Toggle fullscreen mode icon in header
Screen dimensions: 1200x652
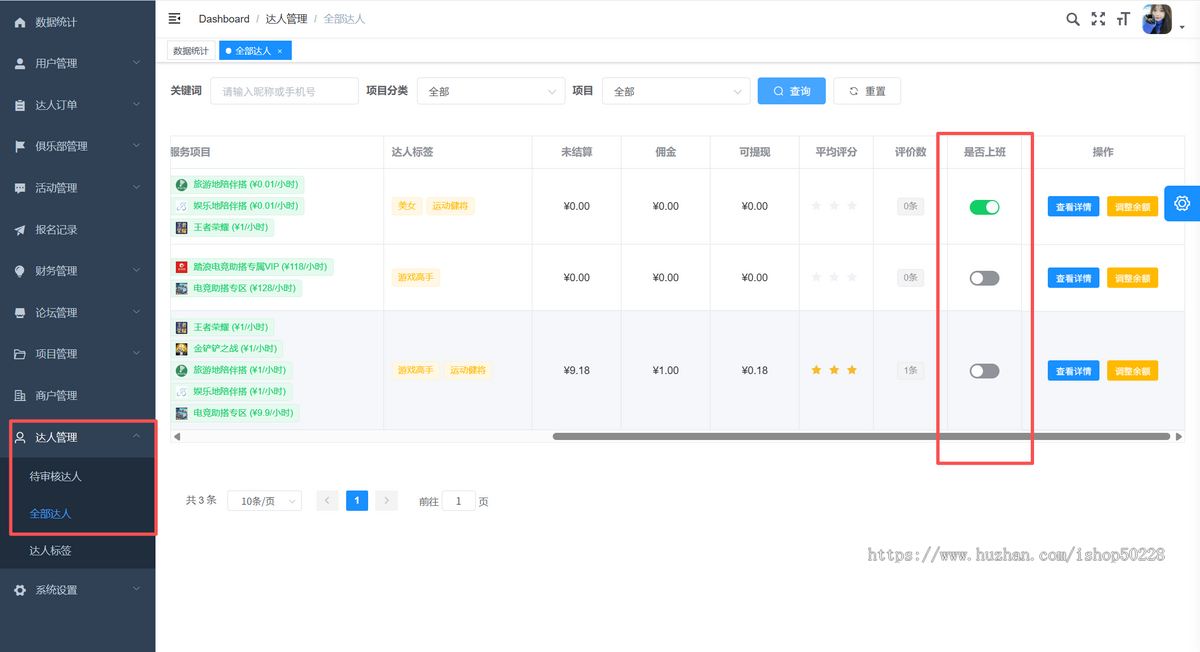pyautogui.click(x=1098, y=19)
